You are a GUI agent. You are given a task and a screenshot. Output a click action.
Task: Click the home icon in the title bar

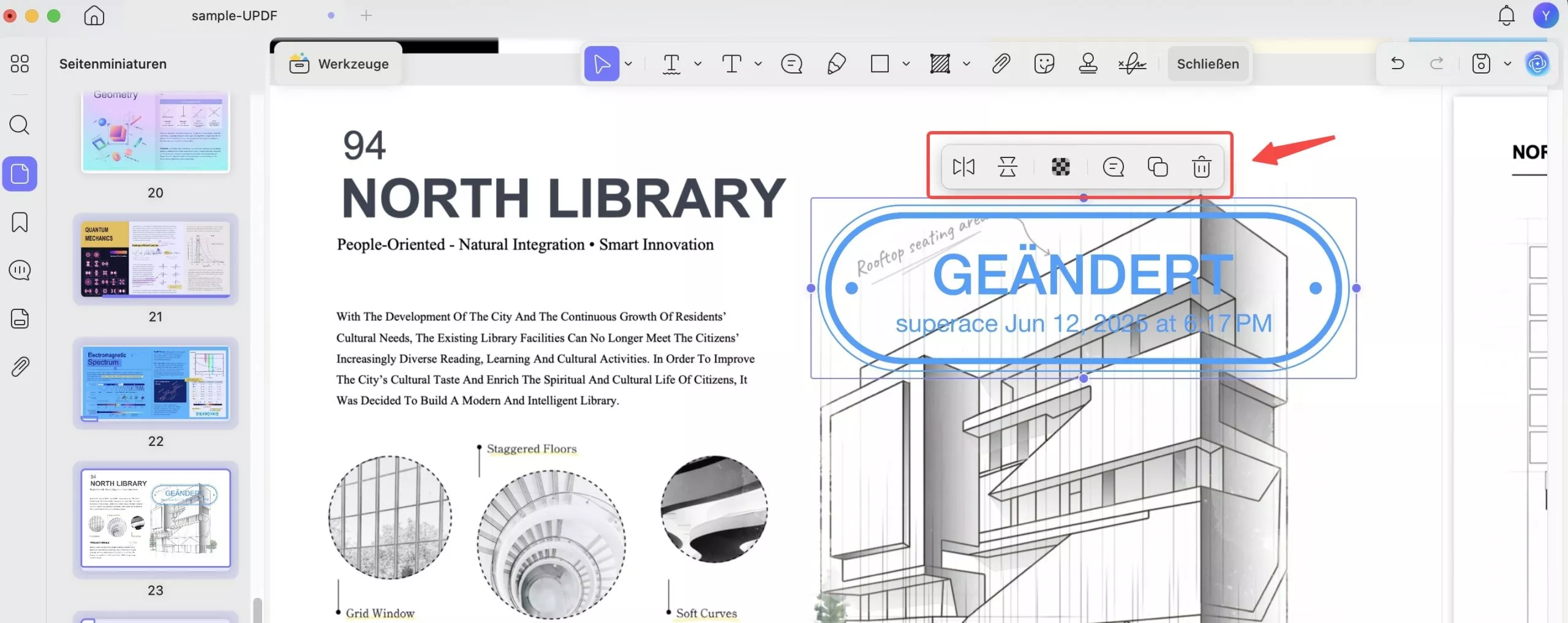[94, 15]
